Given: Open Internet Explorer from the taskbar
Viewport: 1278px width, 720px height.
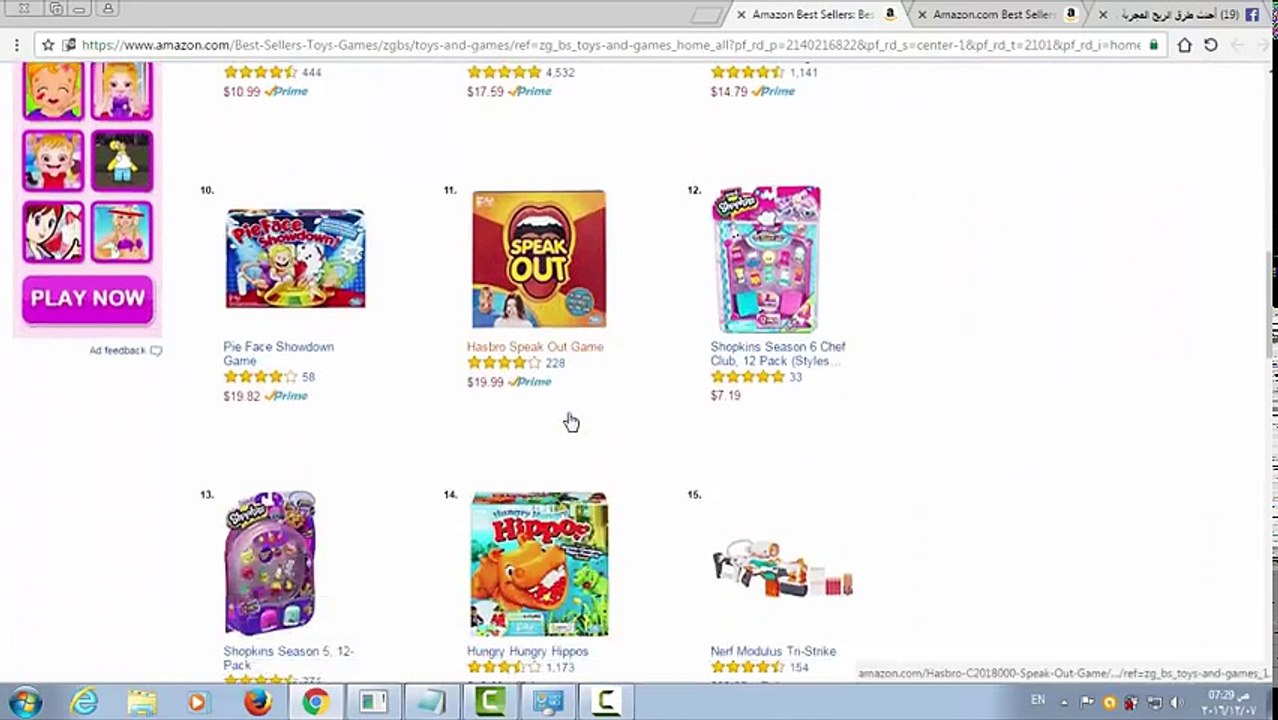Looking at the screenshot, I should [85, 702].
